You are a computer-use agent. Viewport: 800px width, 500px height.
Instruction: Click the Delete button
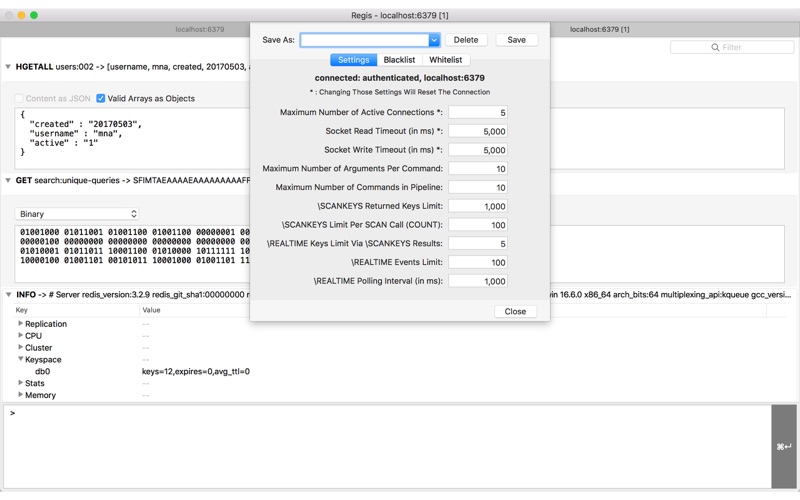coord(466,40)
